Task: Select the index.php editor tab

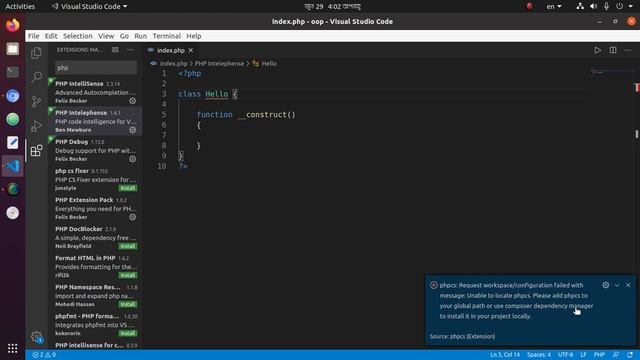Action: (171, 50)
